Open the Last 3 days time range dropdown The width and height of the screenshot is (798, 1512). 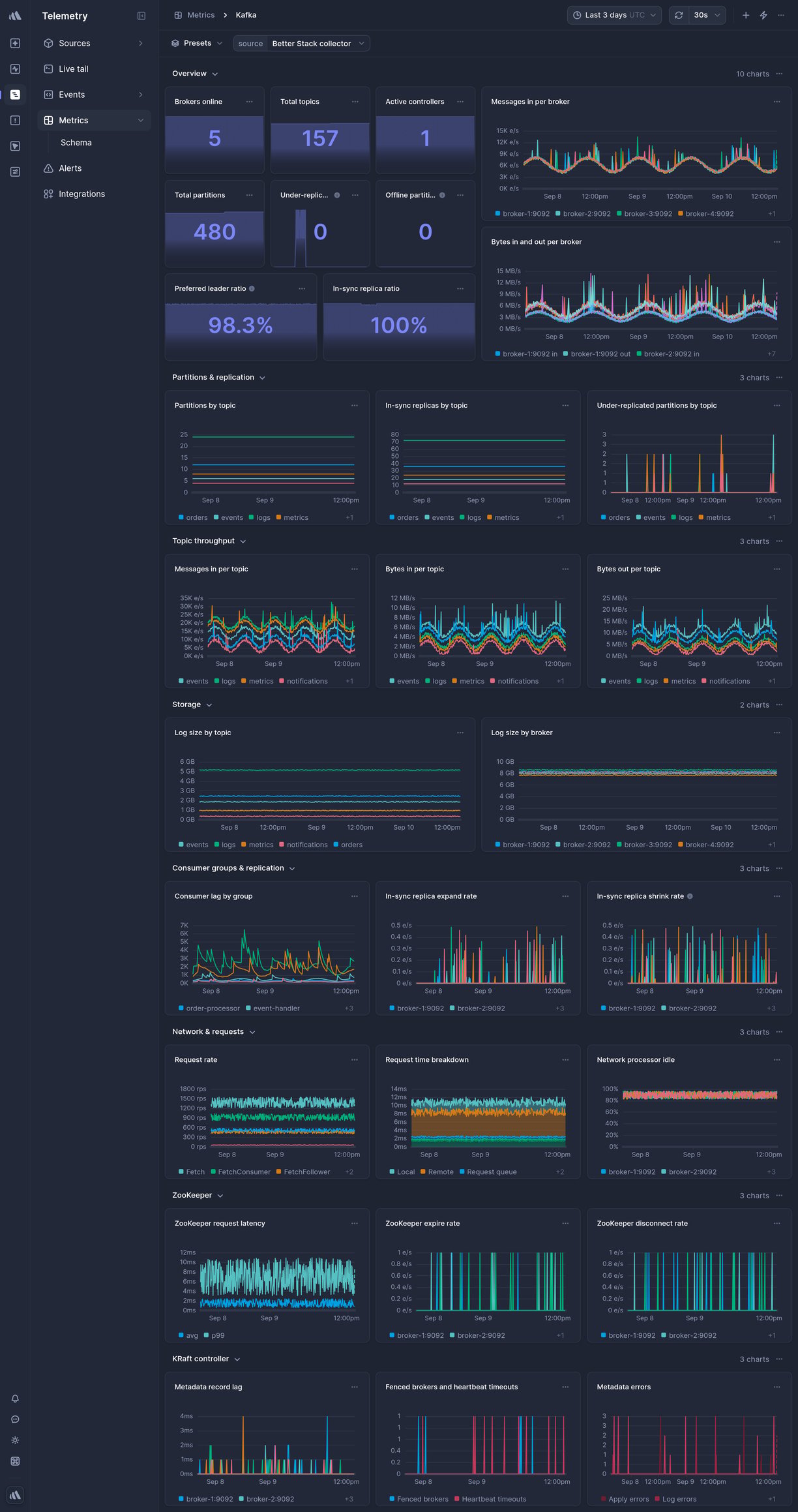click(x=614, y=15)
